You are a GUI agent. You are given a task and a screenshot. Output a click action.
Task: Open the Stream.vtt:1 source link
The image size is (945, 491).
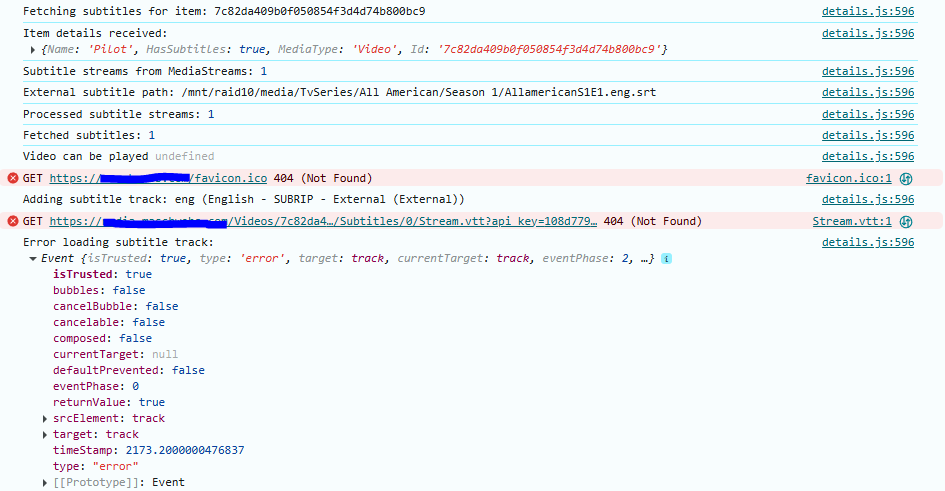851,221
